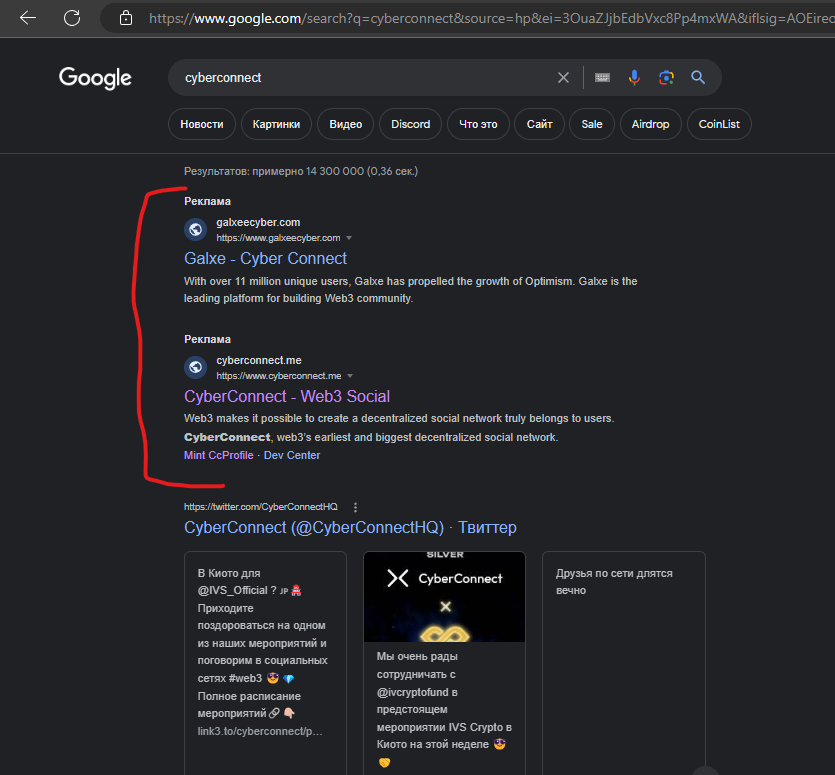Open the site security info icon
Viewport: 835px width, 775px height.
(x=126, y=17)
